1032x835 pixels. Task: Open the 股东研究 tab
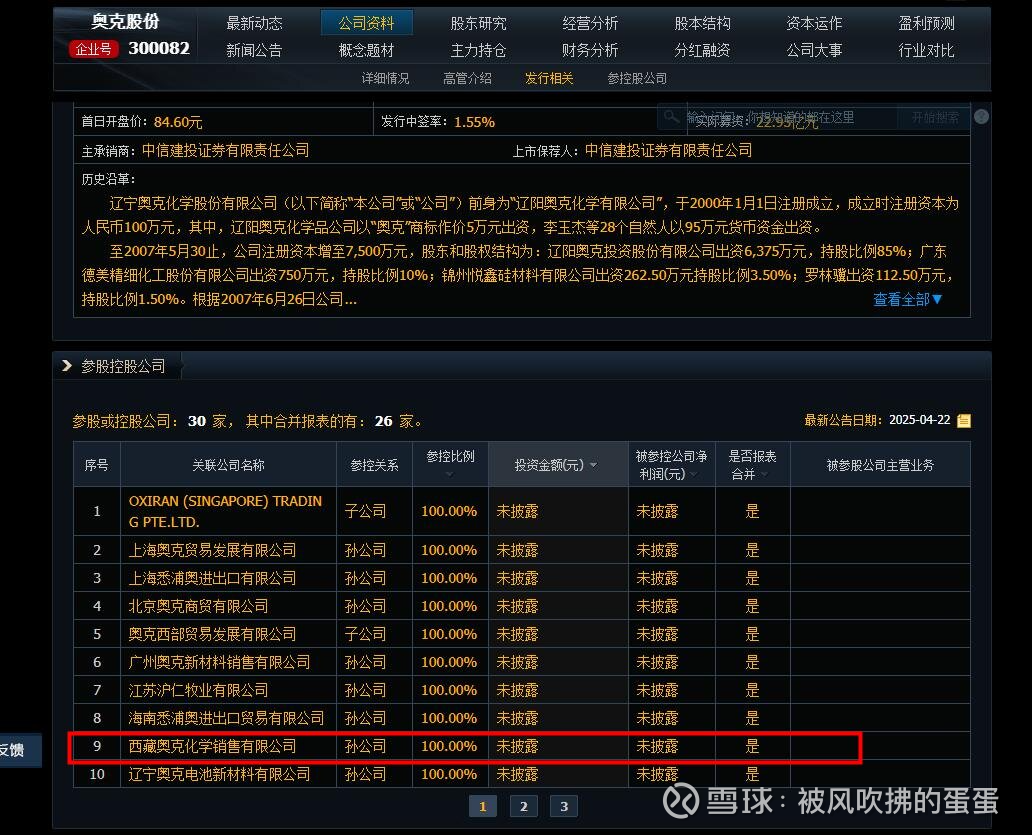478,23
